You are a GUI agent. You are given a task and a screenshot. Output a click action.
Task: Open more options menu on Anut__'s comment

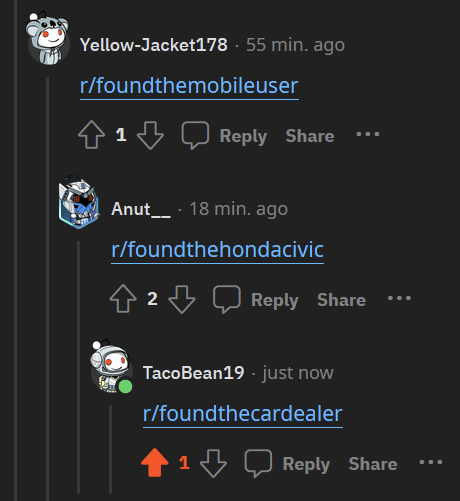coord(399,298)
